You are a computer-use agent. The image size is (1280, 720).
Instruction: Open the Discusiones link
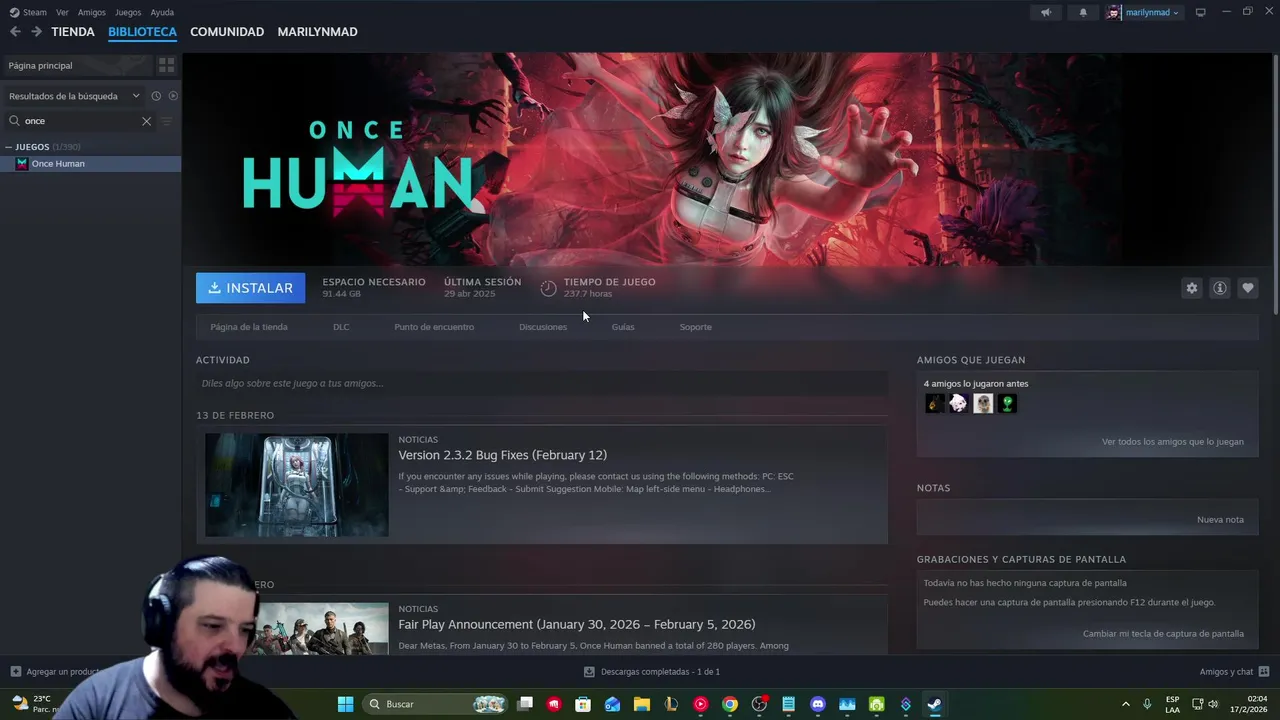pos(543,327)
